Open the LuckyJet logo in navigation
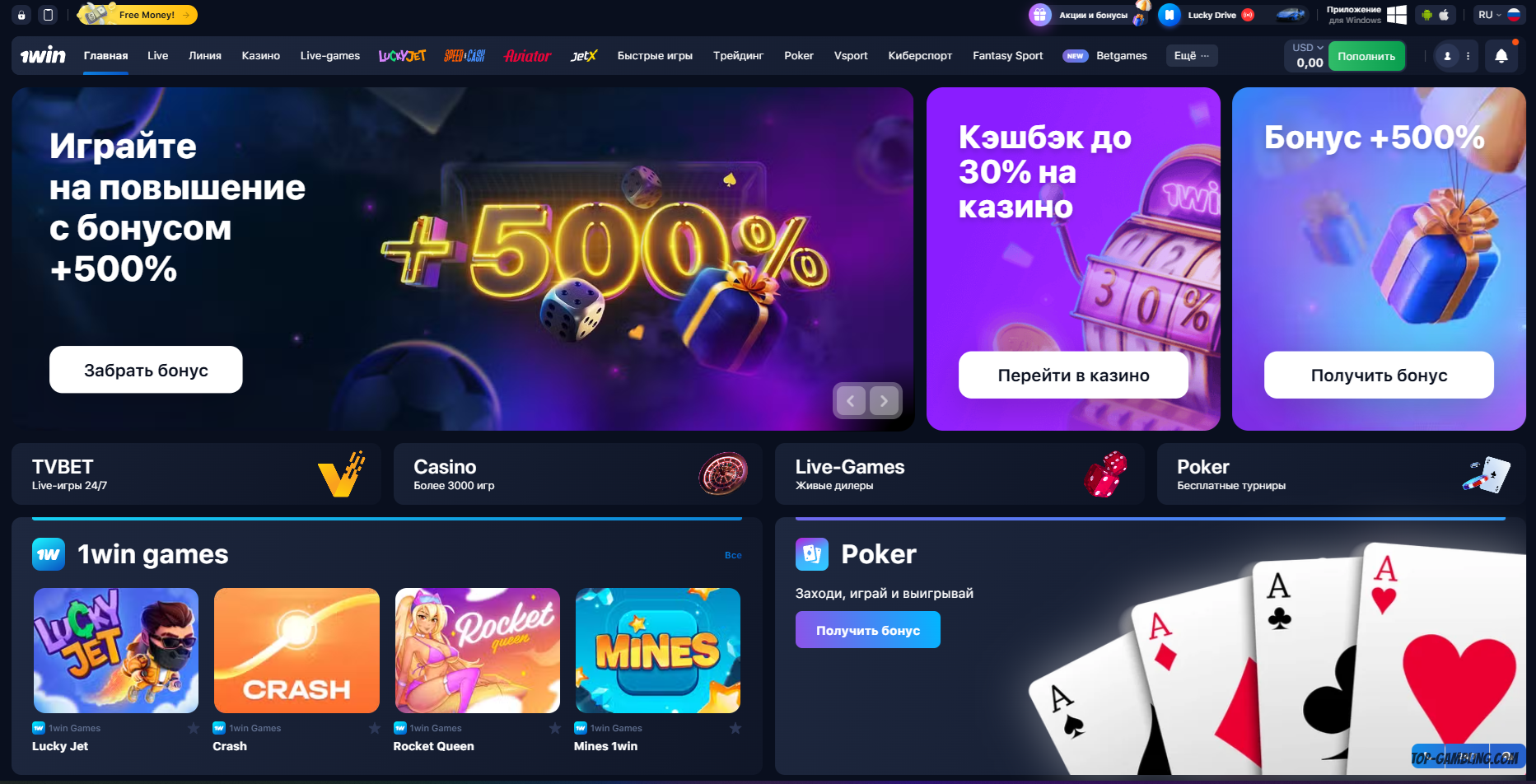 402,56
